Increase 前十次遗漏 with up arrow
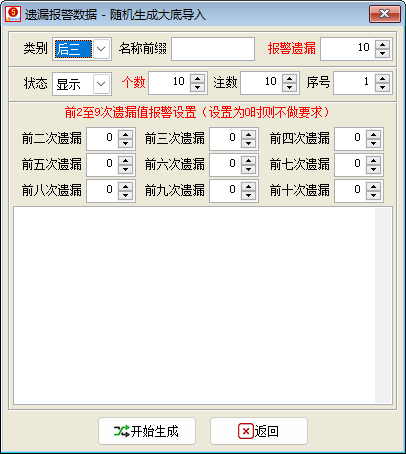406x454 pixels. pyautogui.click(x=373, y=187)
